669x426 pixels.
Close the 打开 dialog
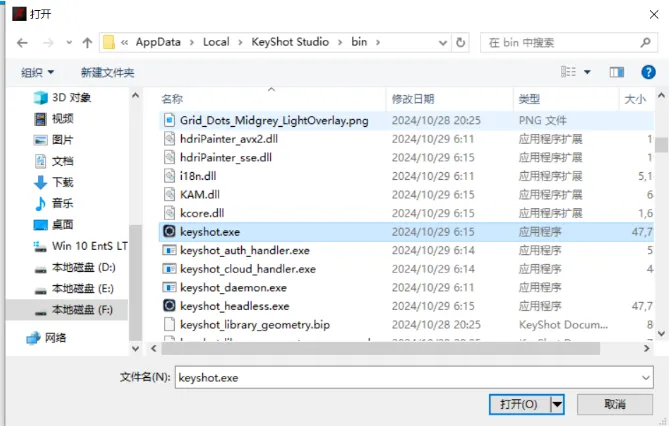pyautogui.click(x=654, y=15)
